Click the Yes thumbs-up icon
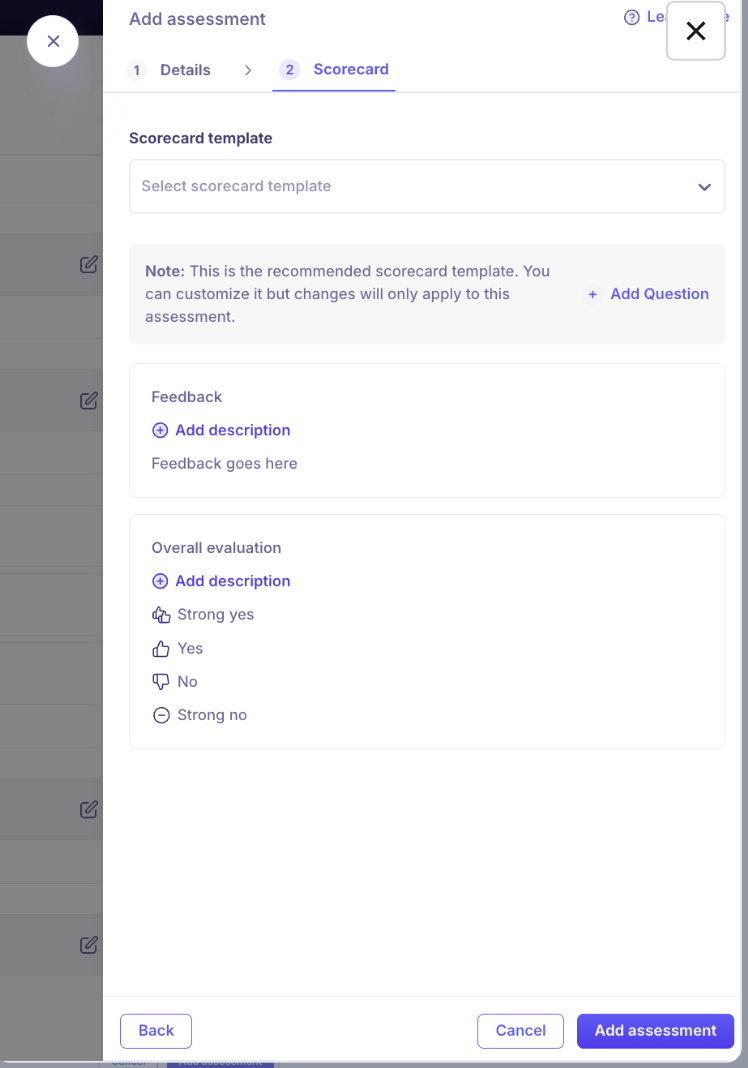748x1068 pixels. click(161, 648)
